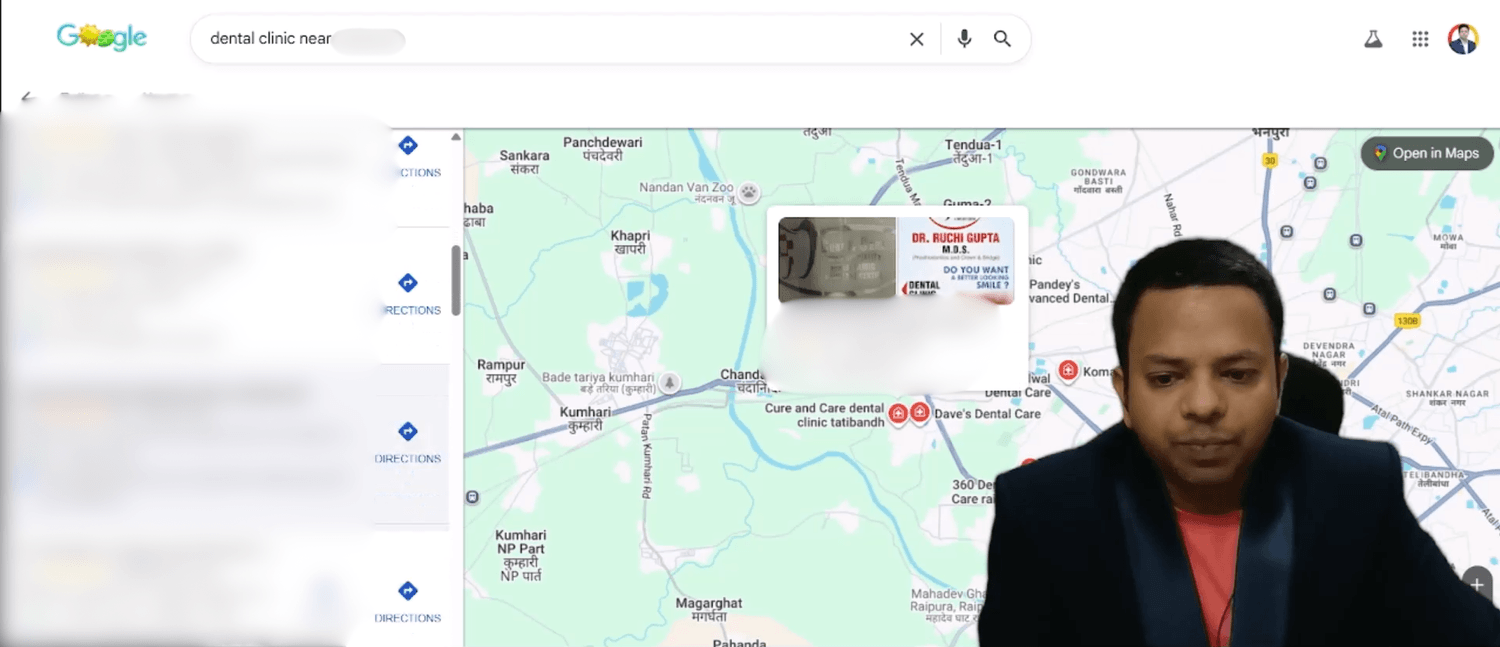
Task: Click the results list scrollbar thumb
Action: (456, 281)
